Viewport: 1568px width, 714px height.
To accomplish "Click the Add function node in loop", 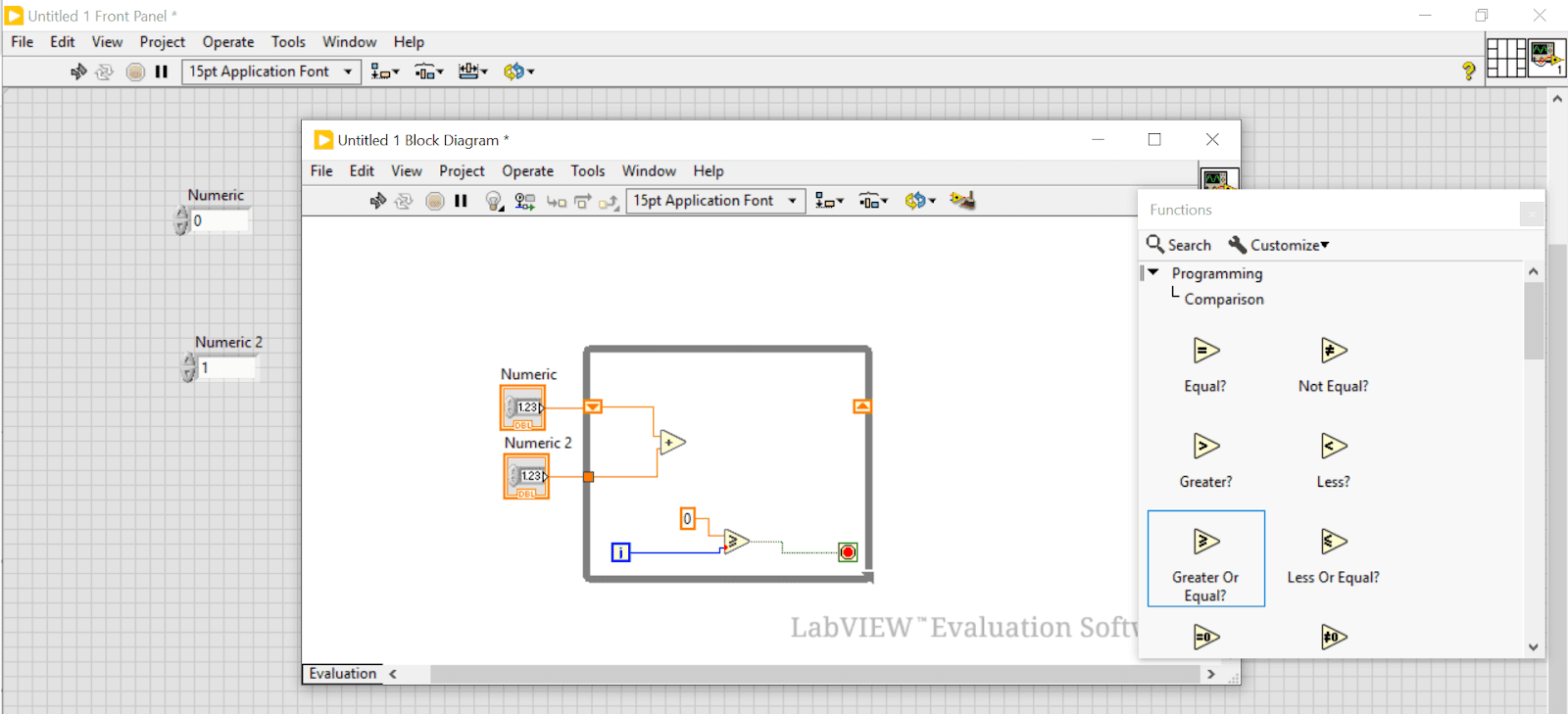I will (671, 443).
